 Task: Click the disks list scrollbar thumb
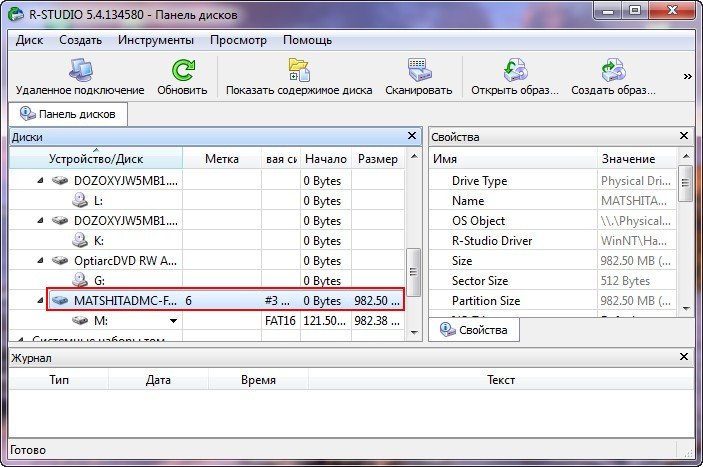pyautogui.click(x=413, y=272)
